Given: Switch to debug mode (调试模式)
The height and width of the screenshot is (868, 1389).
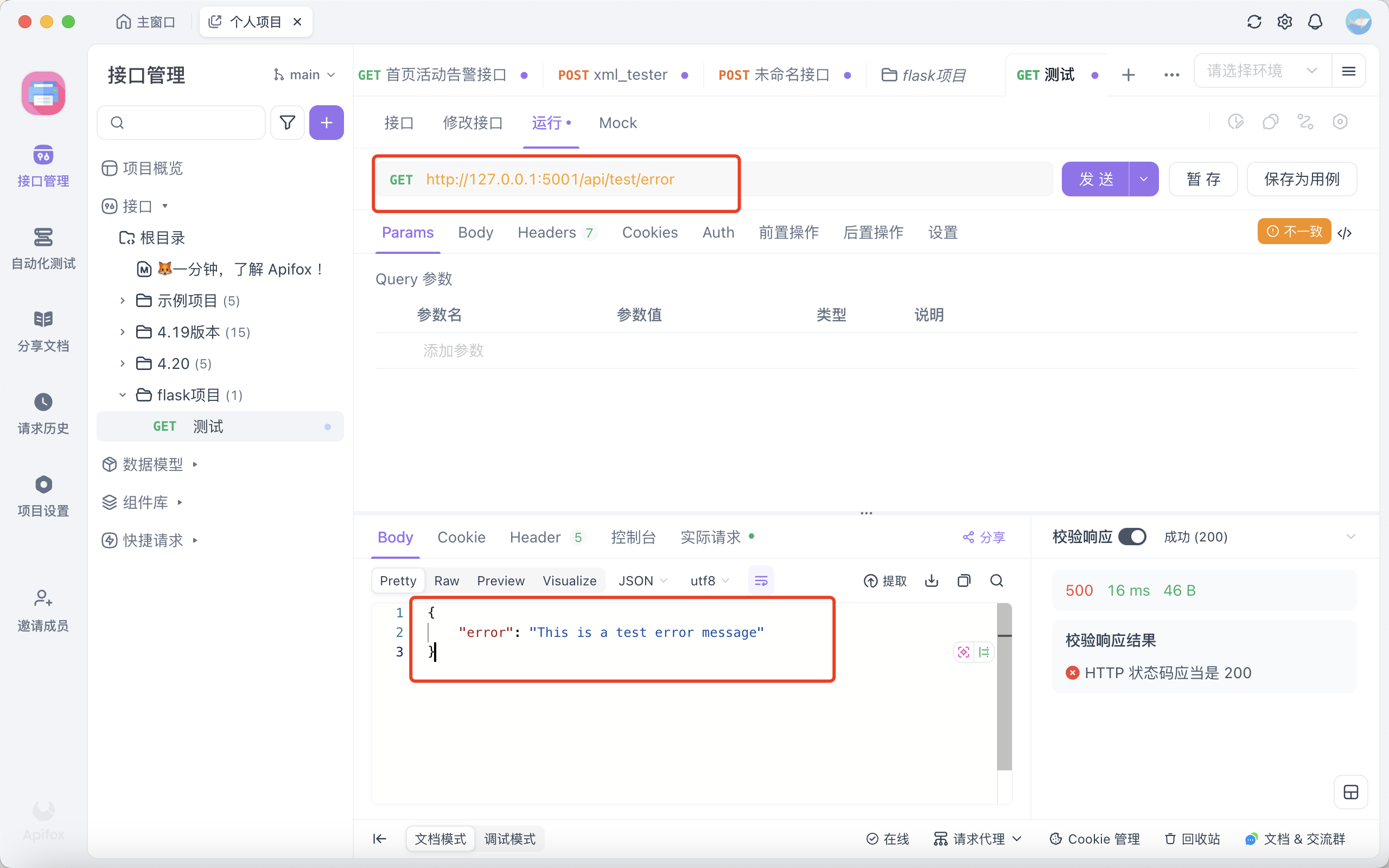Looking at the screenshot, I should pyautogui.click(x=509, y=839).
